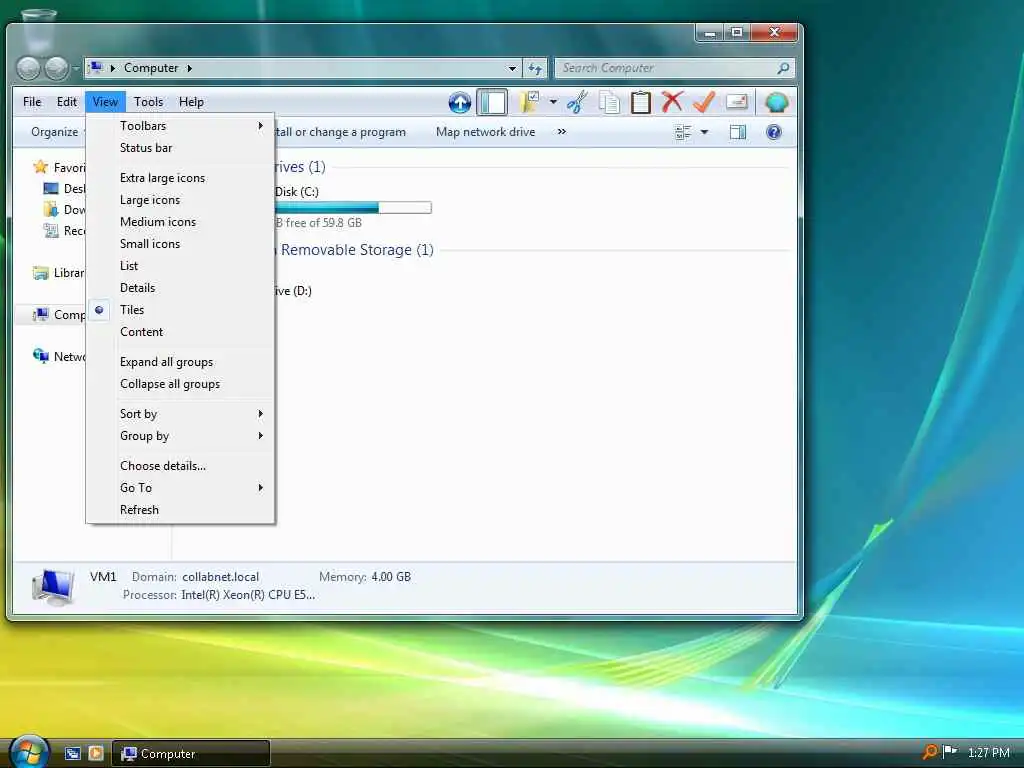The height and width of the screenshot is (768, 1024).
Task: Click the 1:27 PM taskbar clock
Action: coord(989,752)
